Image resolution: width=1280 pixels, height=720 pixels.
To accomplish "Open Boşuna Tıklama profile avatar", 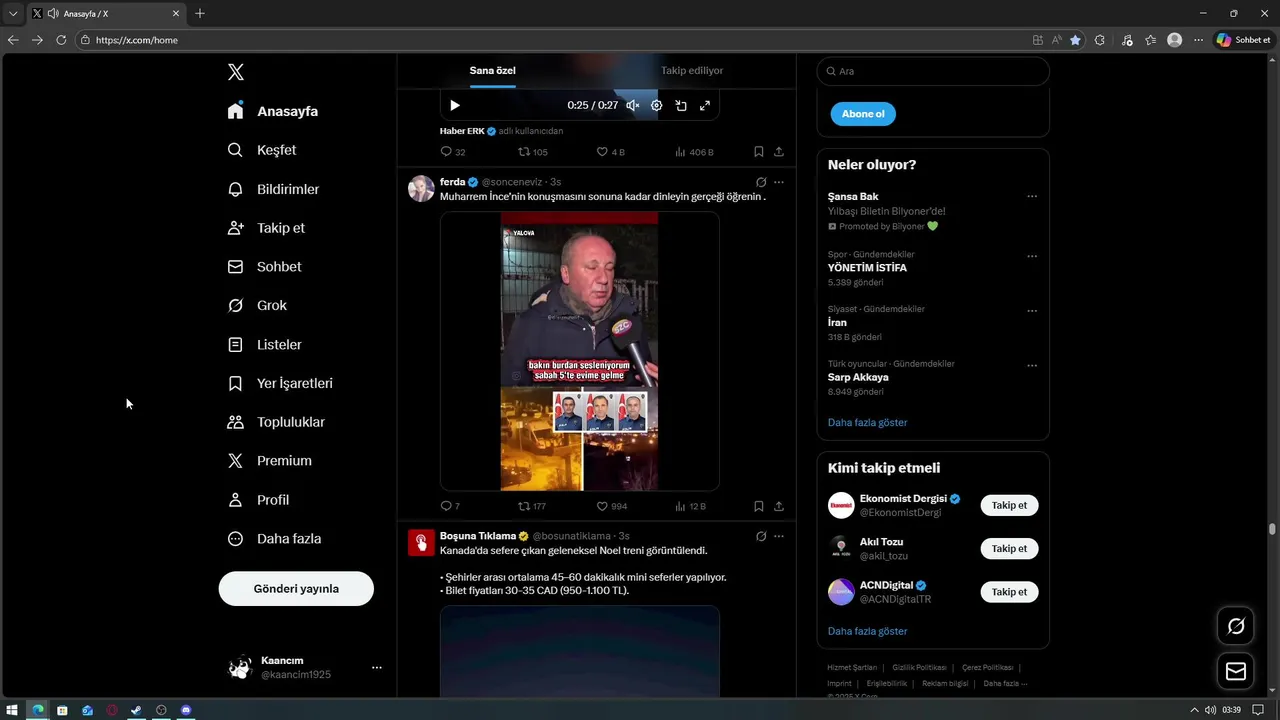I will coord(421,542).
